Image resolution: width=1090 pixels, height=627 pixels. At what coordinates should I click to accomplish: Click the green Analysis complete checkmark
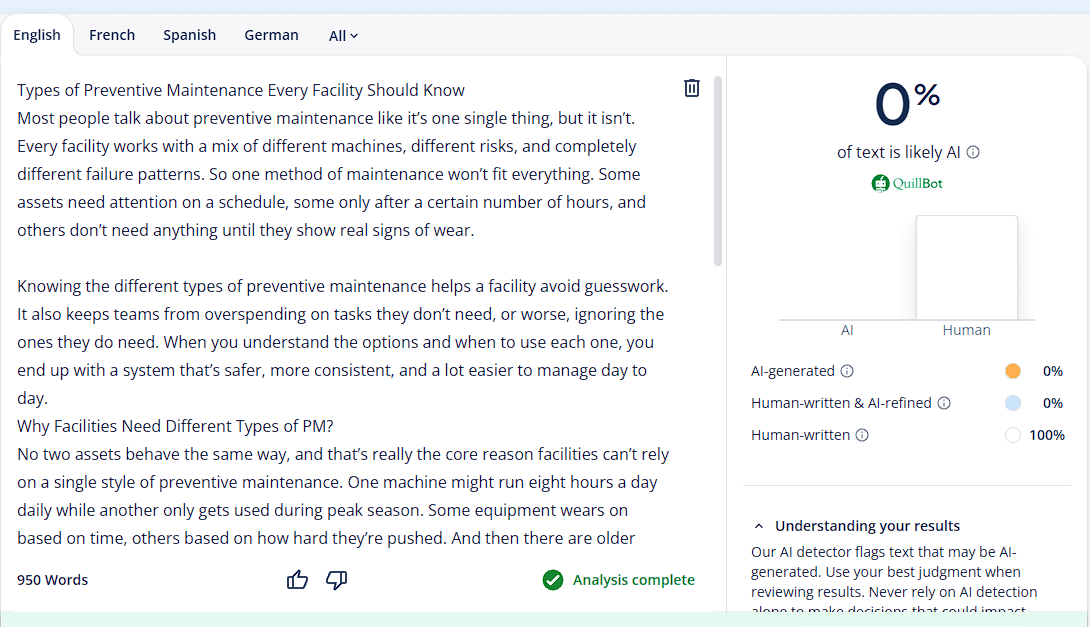point(553,580)
